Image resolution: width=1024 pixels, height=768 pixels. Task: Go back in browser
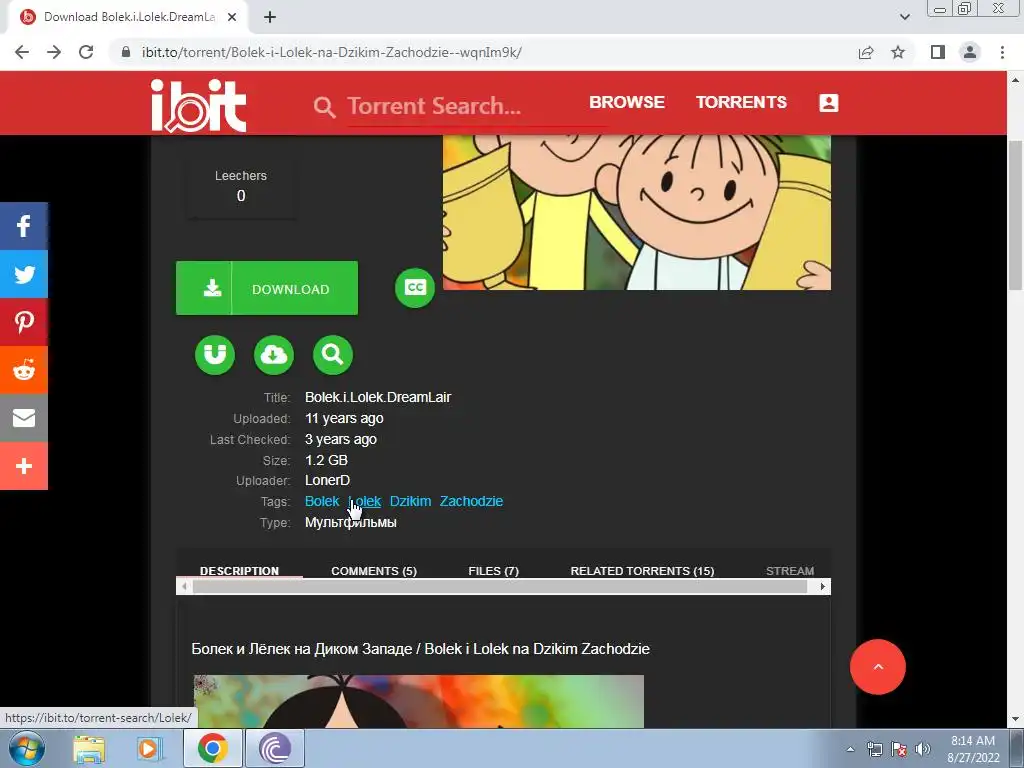click(x=22, y=52)
